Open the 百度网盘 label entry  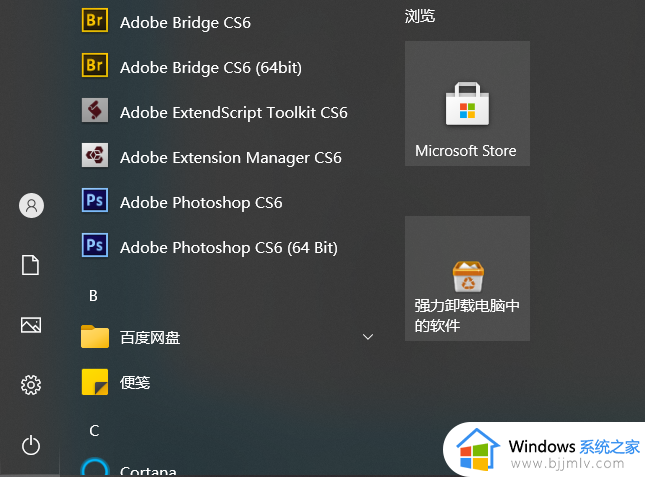point(150,338)
